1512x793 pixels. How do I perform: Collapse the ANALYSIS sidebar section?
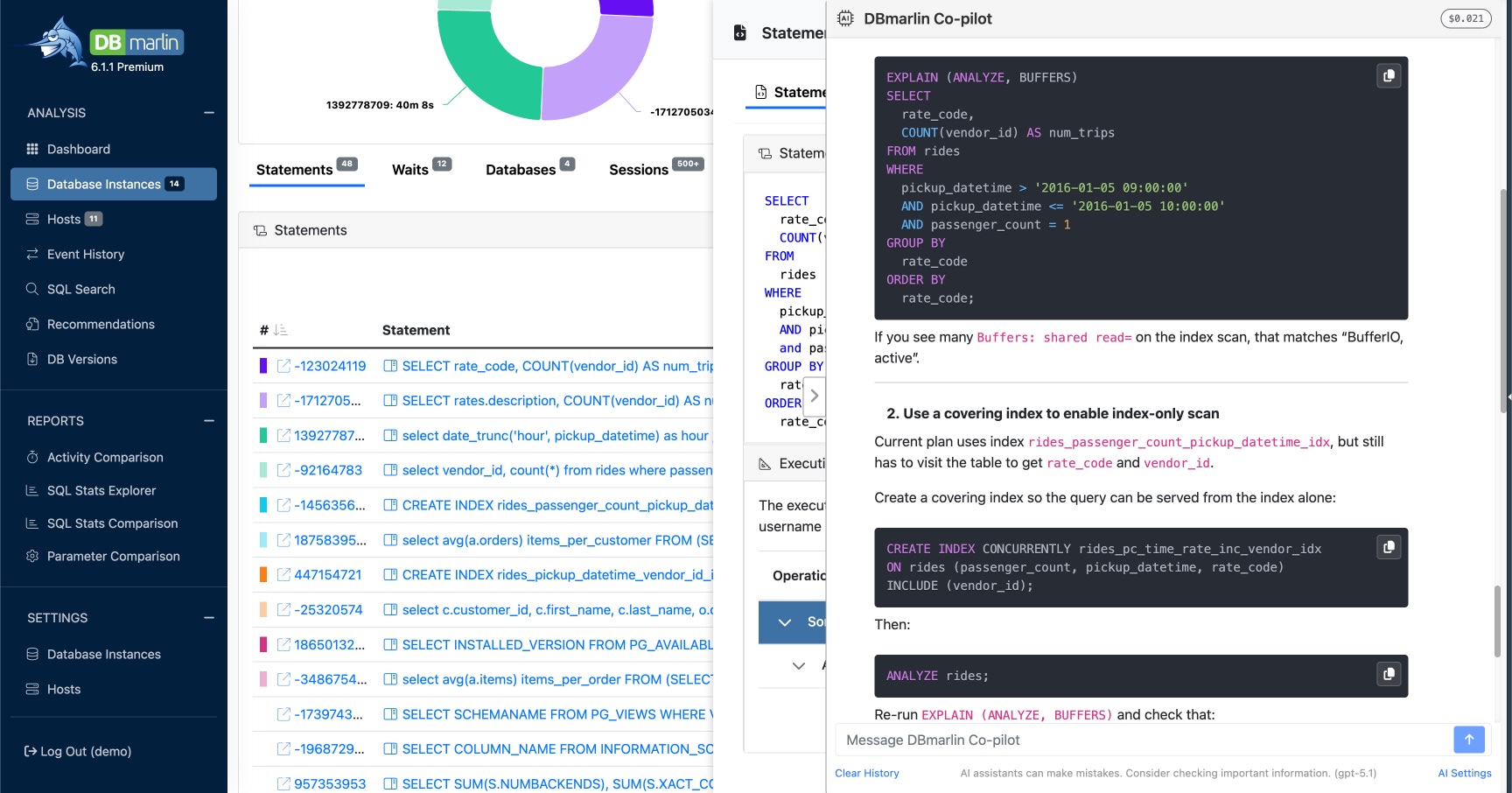pos(209,113)
